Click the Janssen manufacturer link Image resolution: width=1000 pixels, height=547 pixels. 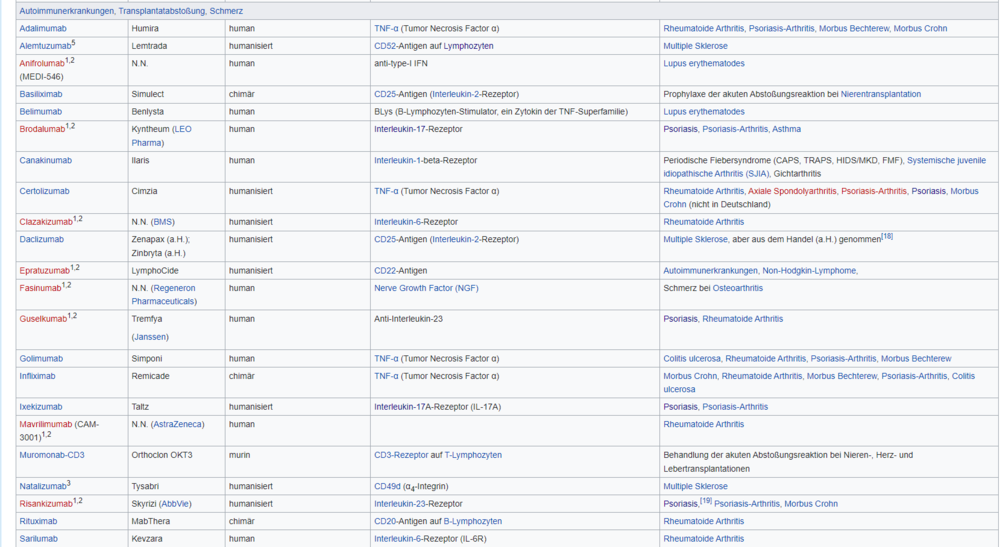(x=152, y=337)
